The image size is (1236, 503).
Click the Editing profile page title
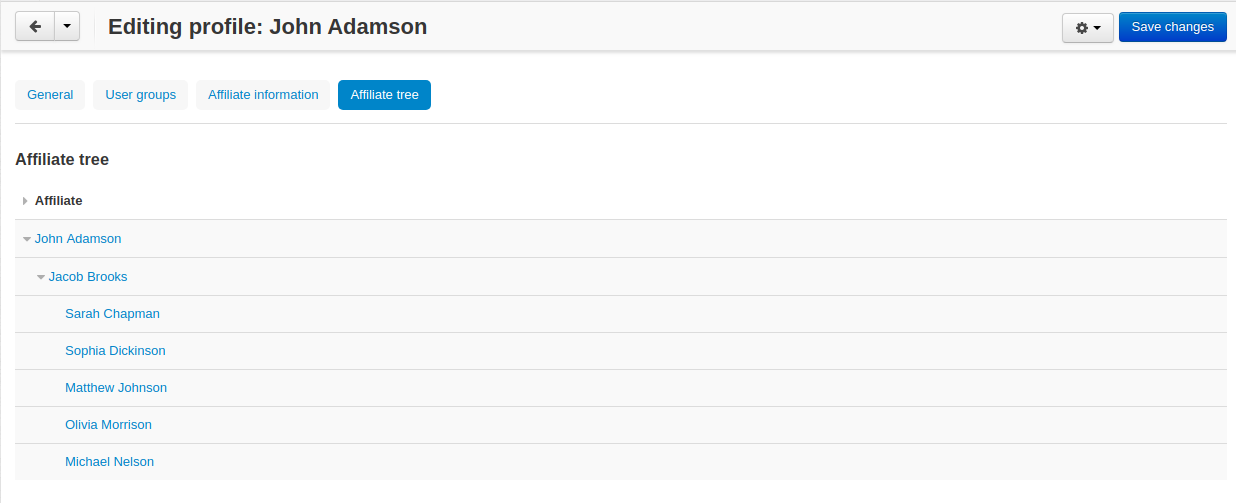click(267, 27)
